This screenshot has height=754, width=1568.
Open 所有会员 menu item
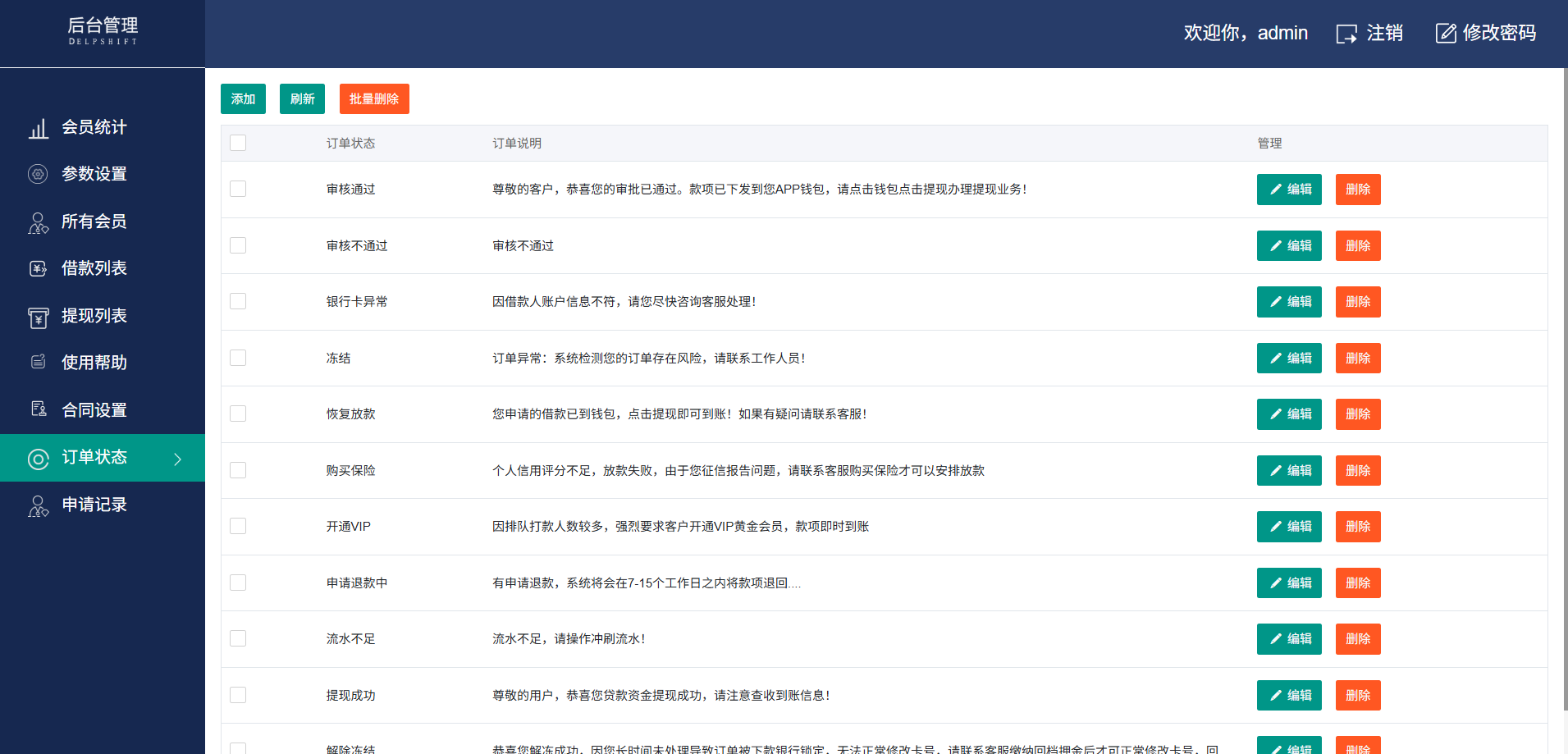click(x=103, y=222)
